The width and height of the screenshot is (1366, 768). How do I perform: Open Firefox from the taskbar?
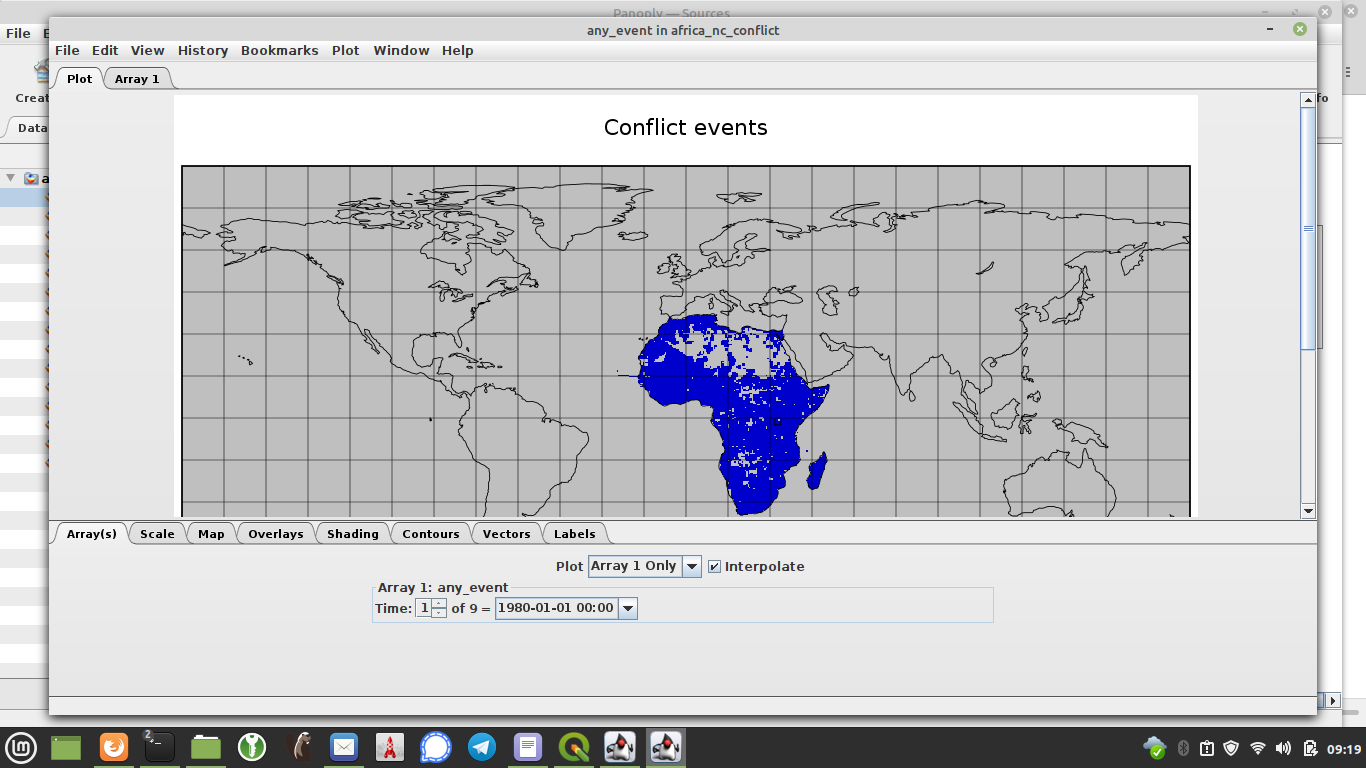click(x=113, y=747)
